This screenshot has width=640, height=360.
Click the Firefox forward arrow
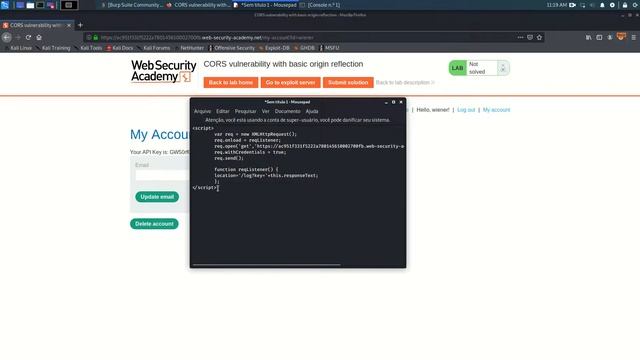click(18, 37)
